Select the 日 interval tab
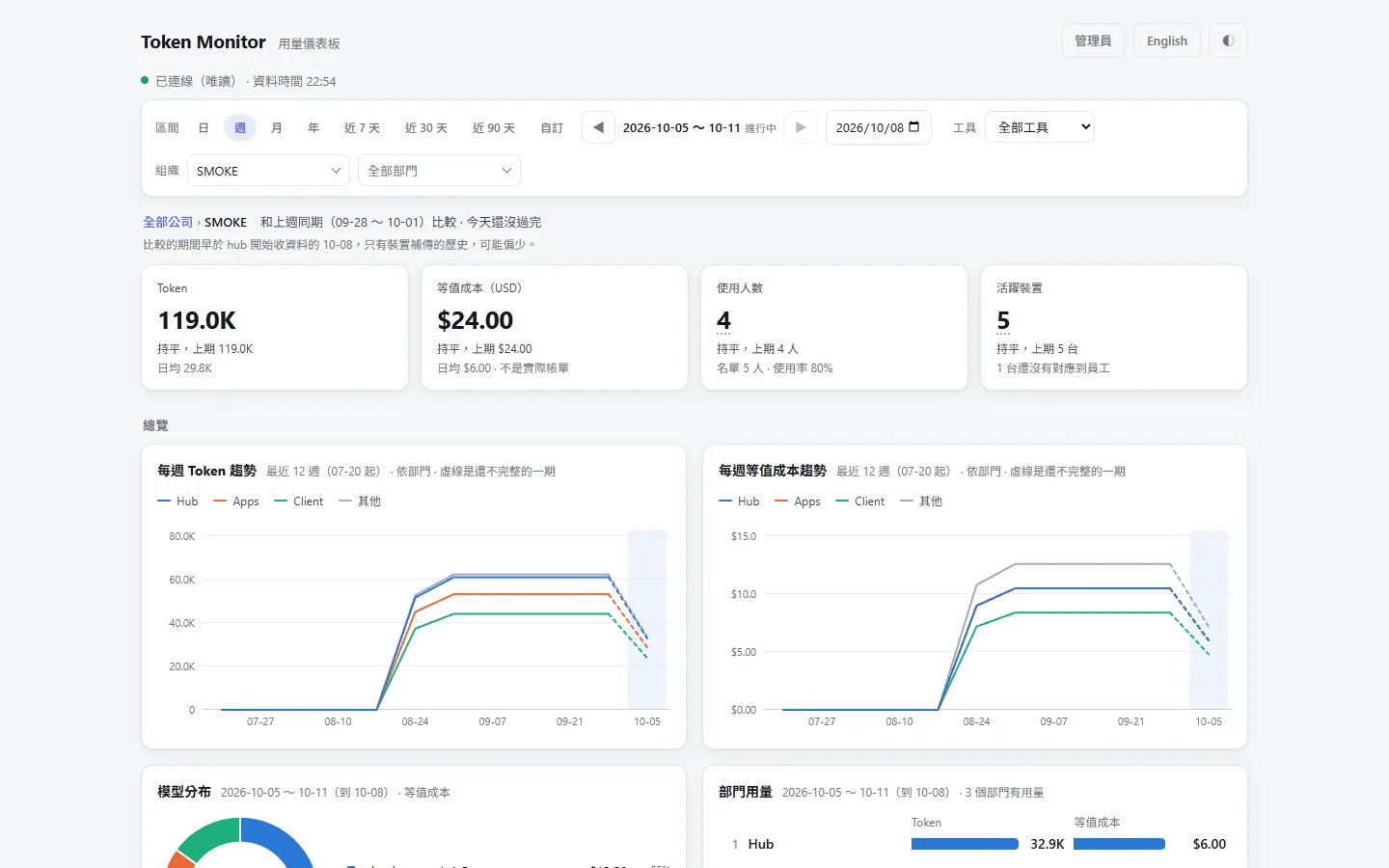Image resolution: width=1389 pixels, height=868 pixels. tap(204, 127)
